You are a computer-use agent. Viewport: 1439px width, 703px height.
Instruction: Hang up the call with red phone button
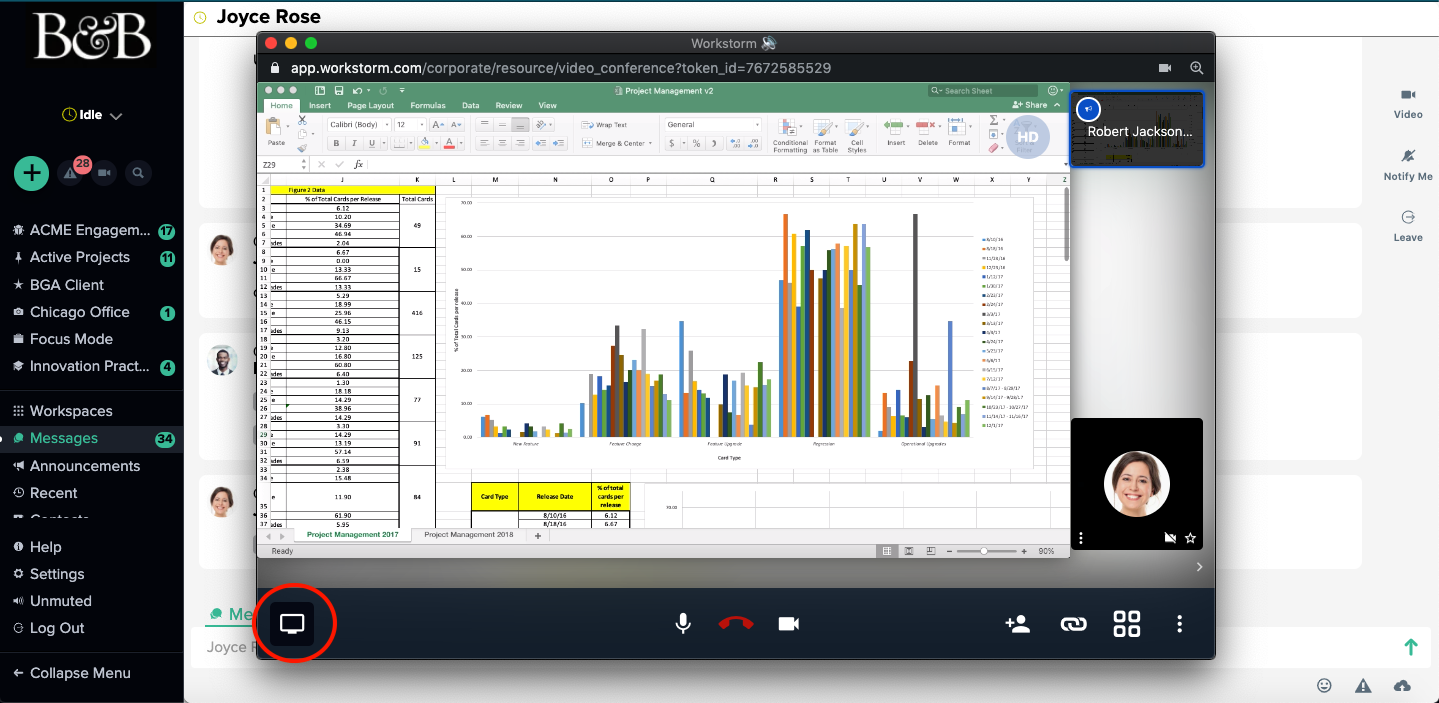736,624
